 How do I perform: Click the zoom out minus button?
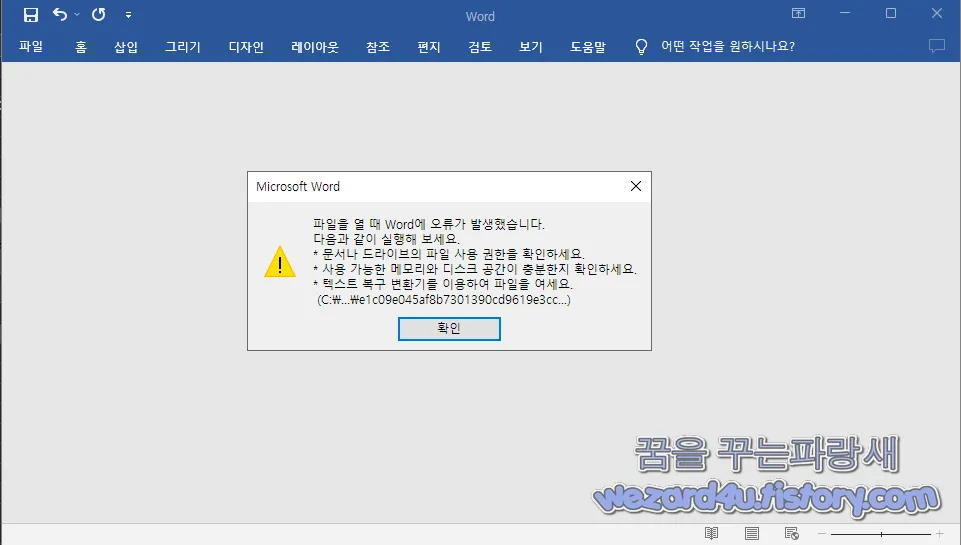(x=822, y=534)
